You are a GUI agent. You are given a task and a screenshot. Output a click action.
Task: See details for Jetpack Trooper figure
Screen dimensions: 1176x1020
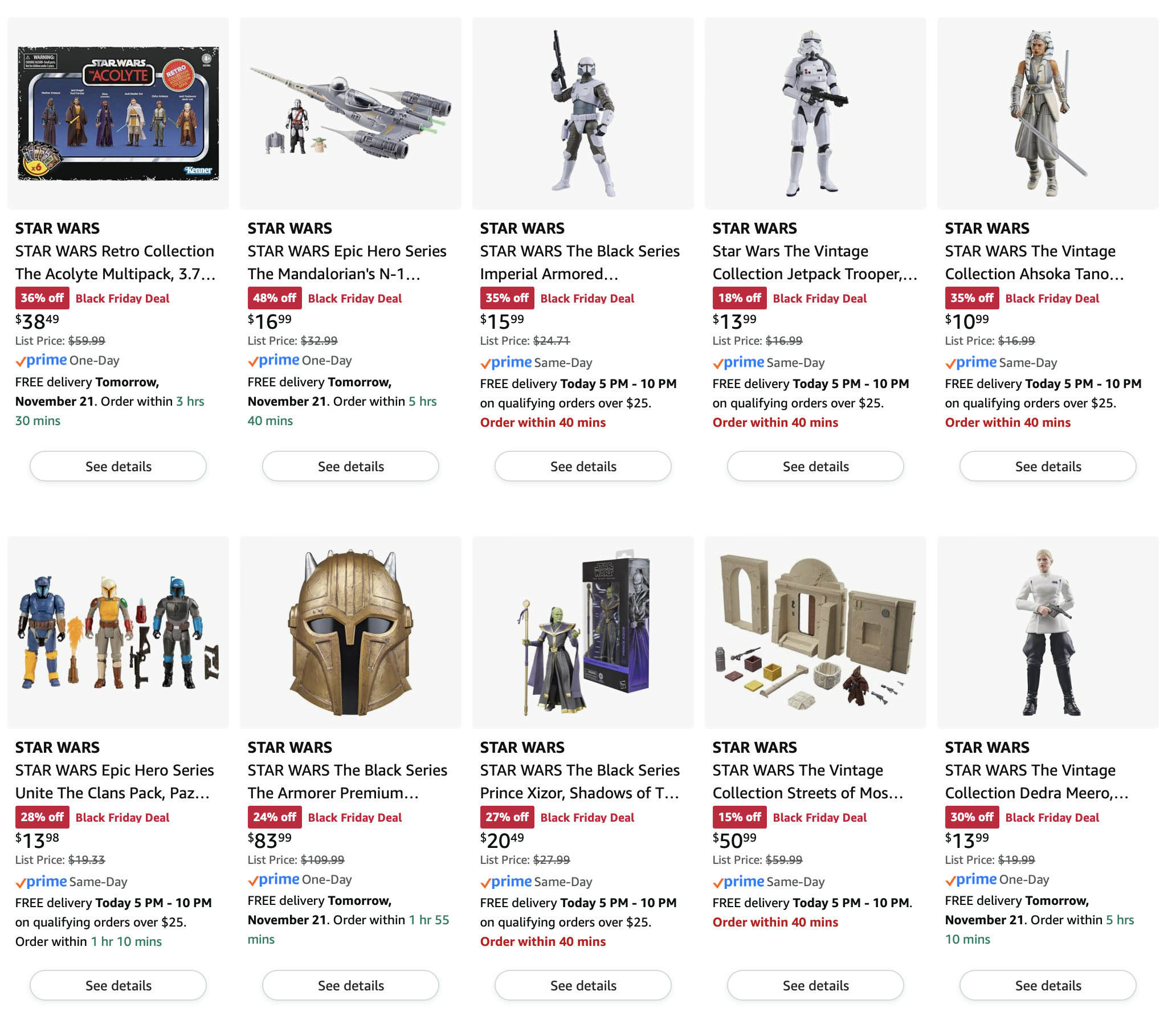click(815, 466)
